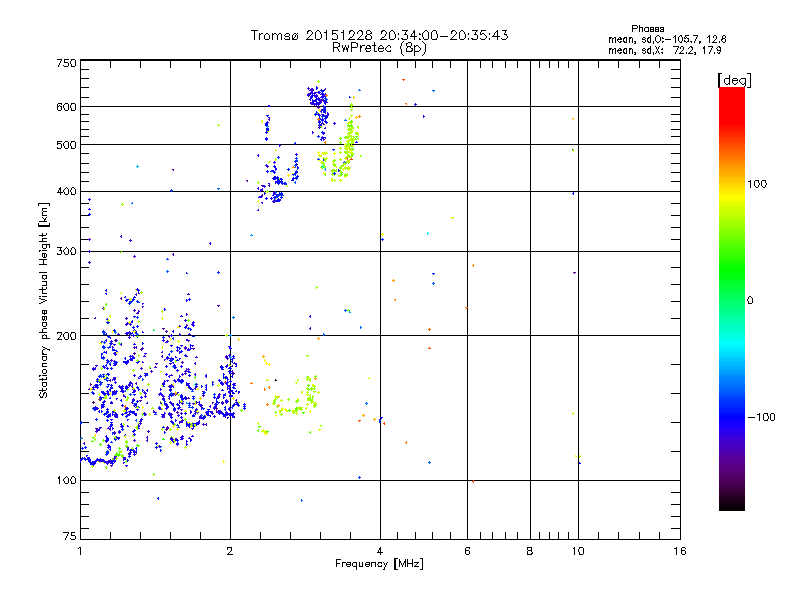Click the 'Frequency [MHz]' axis label
This screenshot has height=600, width=800.
379,564
